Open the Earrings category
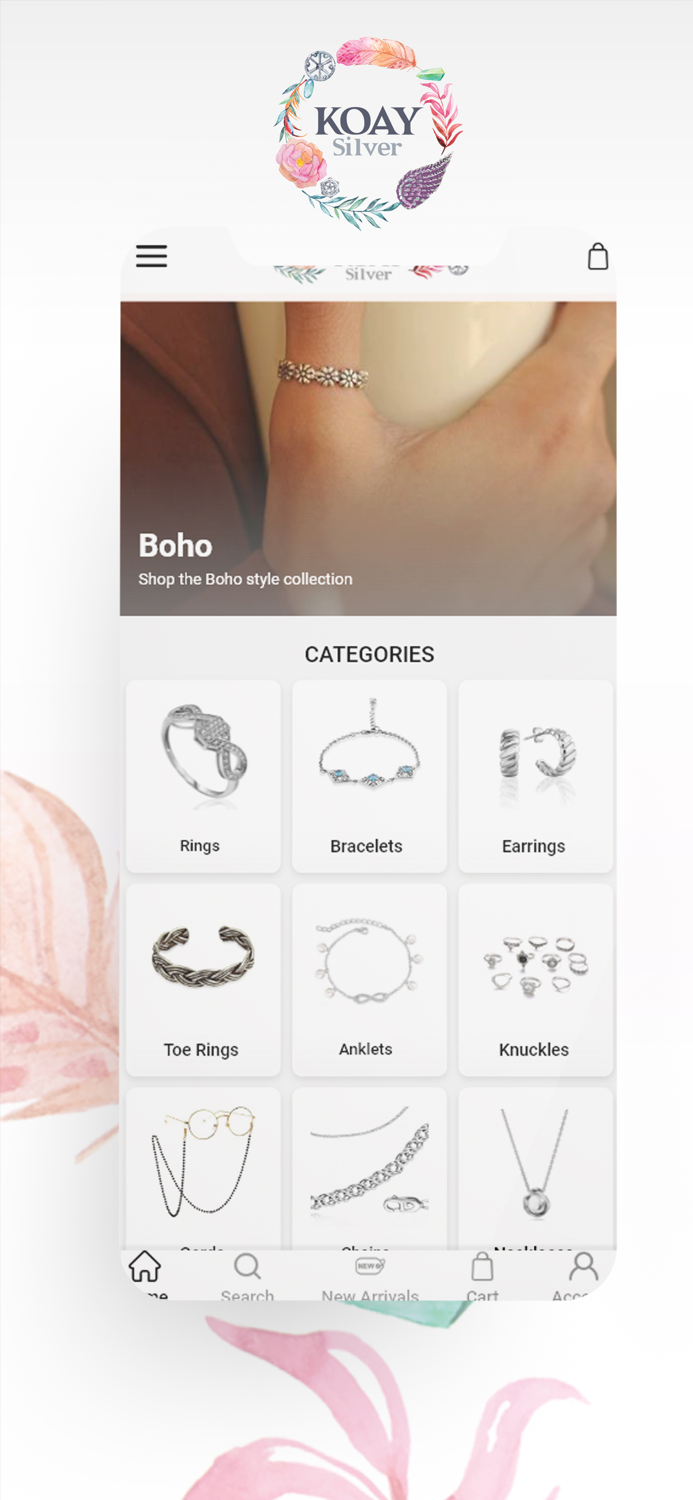The image size is (693, 1500). pyautogui.click(x=535, y=776)
